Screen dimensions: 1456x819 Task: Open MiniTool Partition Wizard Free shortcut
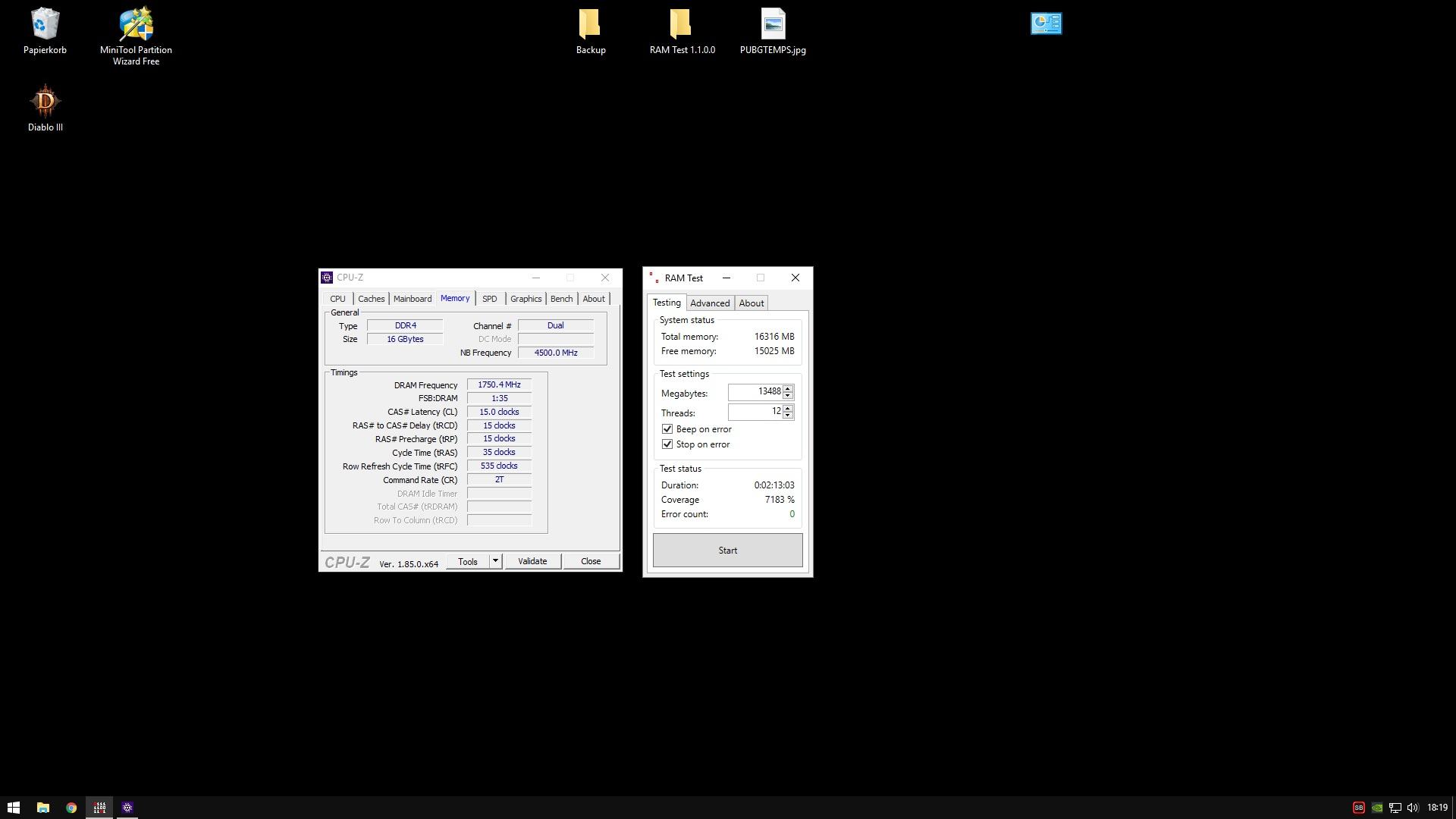(x=136, y=25)
